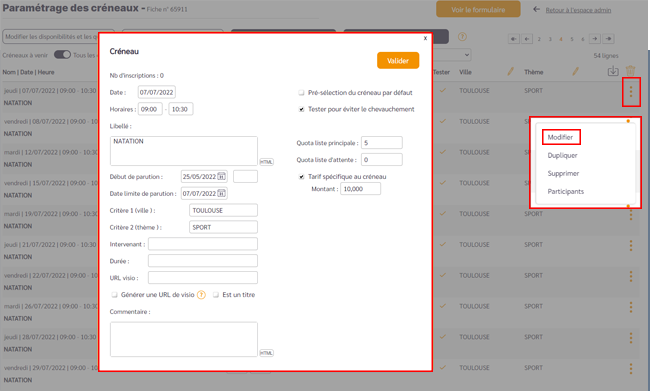This screenshot has width=650, height=391.
Task: Select Dupliquer in context menu
Action: click(x=563, y=155)
